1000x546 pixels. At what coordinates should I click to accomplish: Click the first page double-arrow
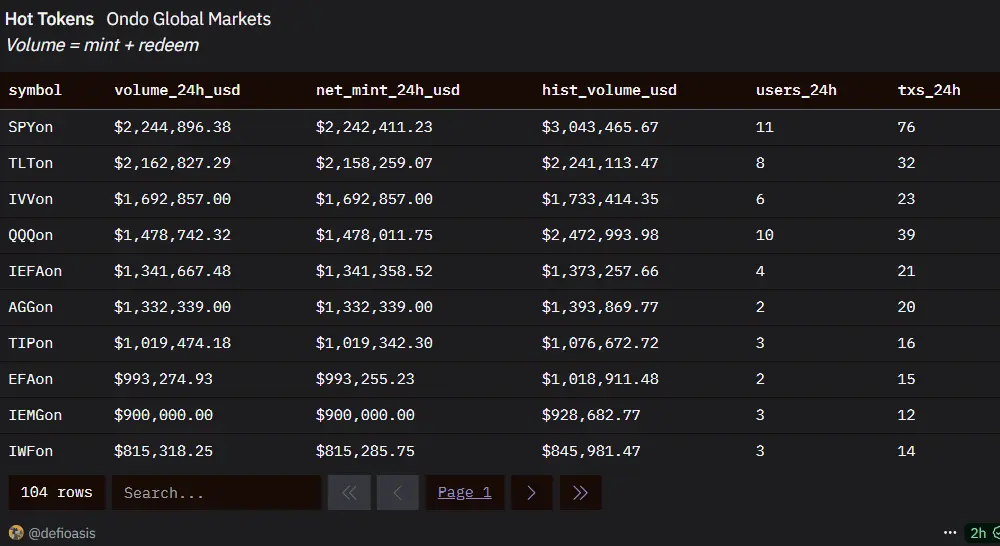point(349,492)
